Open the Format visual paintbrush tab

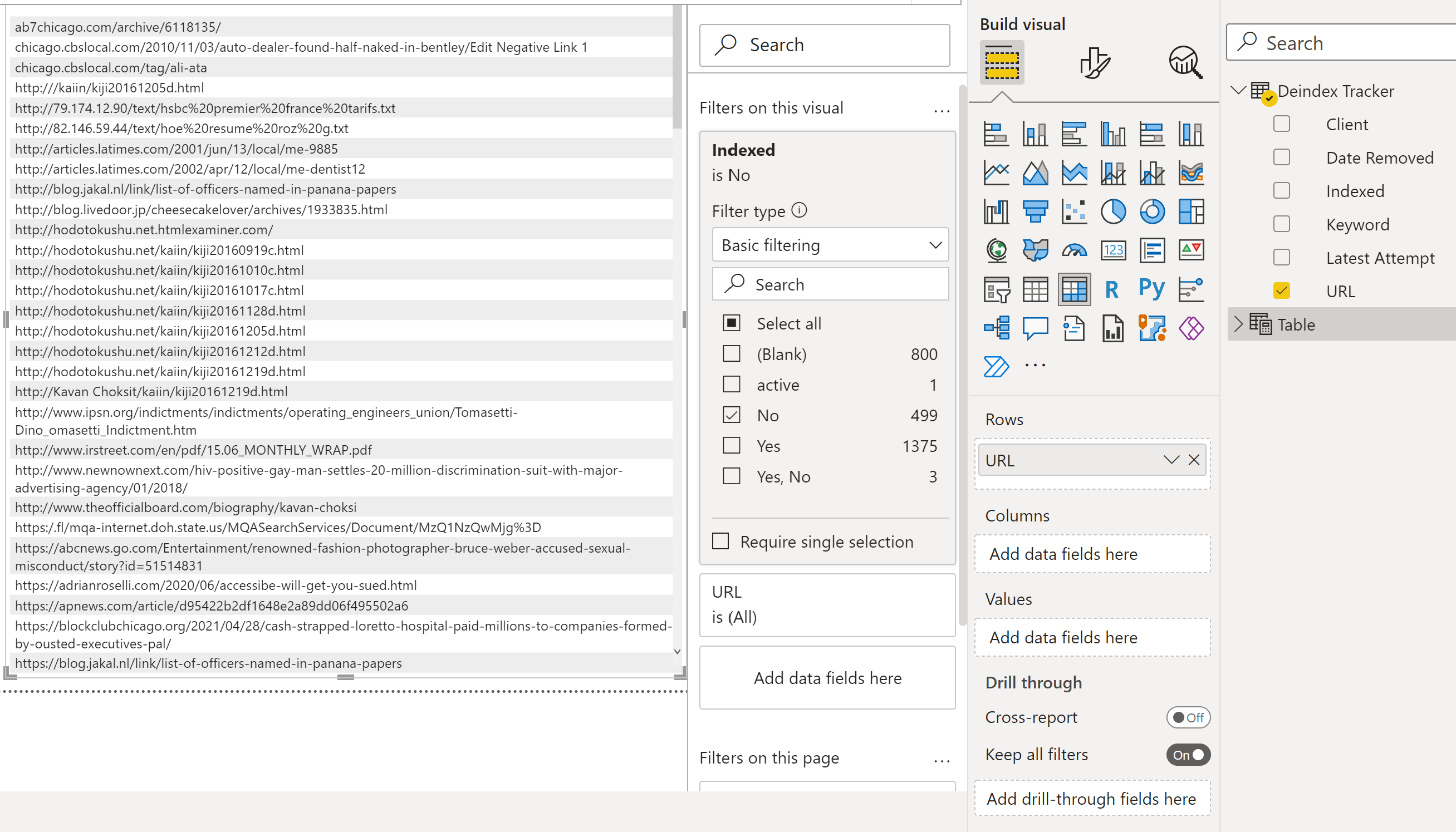point(1095,62)
